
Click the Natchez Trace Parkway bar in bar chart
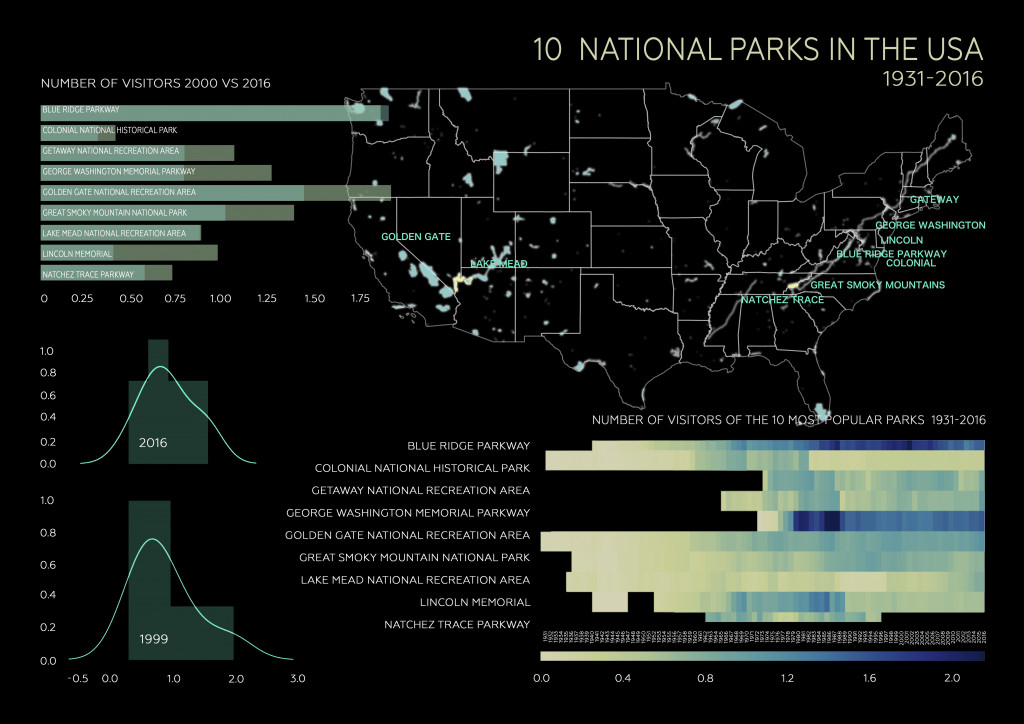click(x=107, y=274)
